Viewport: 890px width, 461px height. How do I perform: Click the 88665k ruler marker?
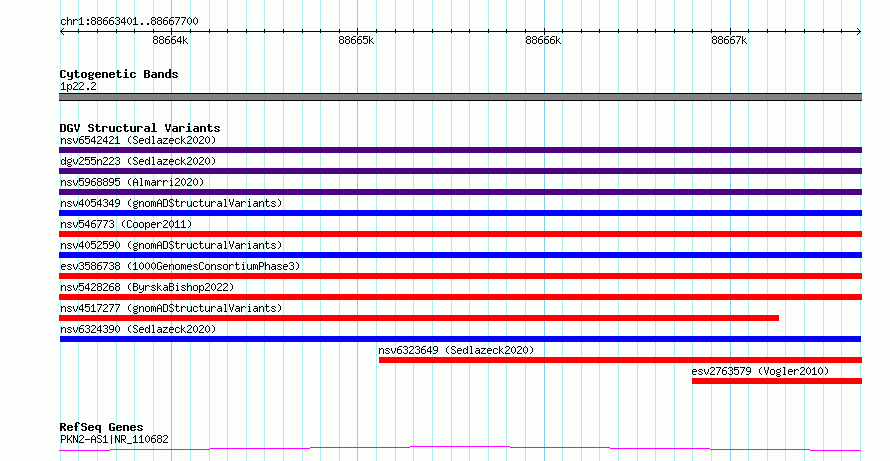[x=356, y=40]
